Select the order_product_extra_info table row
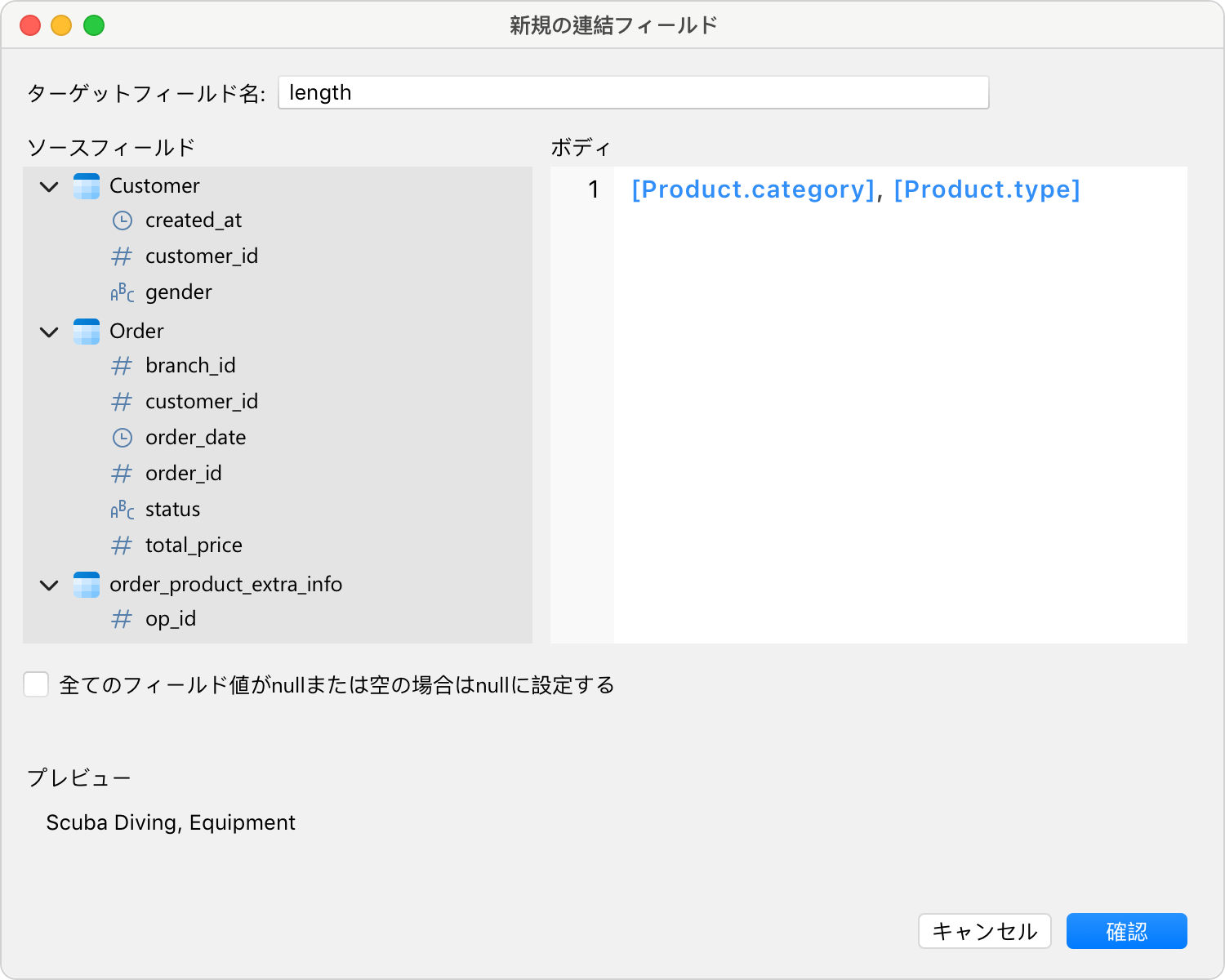 pos(278,585)
